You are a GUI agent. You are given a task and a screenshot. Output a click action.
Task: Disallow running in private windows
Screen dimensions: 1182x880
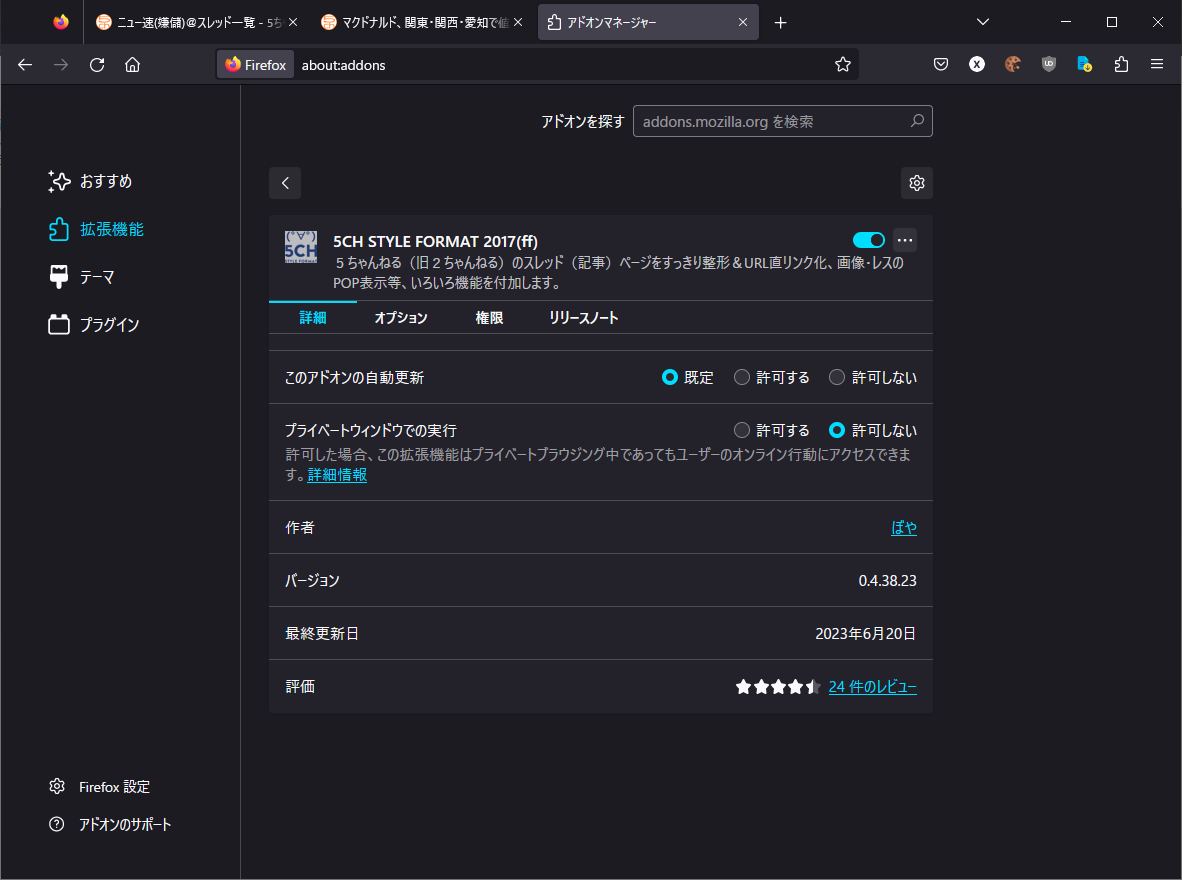pyautogui.click(x=837, y=430)
